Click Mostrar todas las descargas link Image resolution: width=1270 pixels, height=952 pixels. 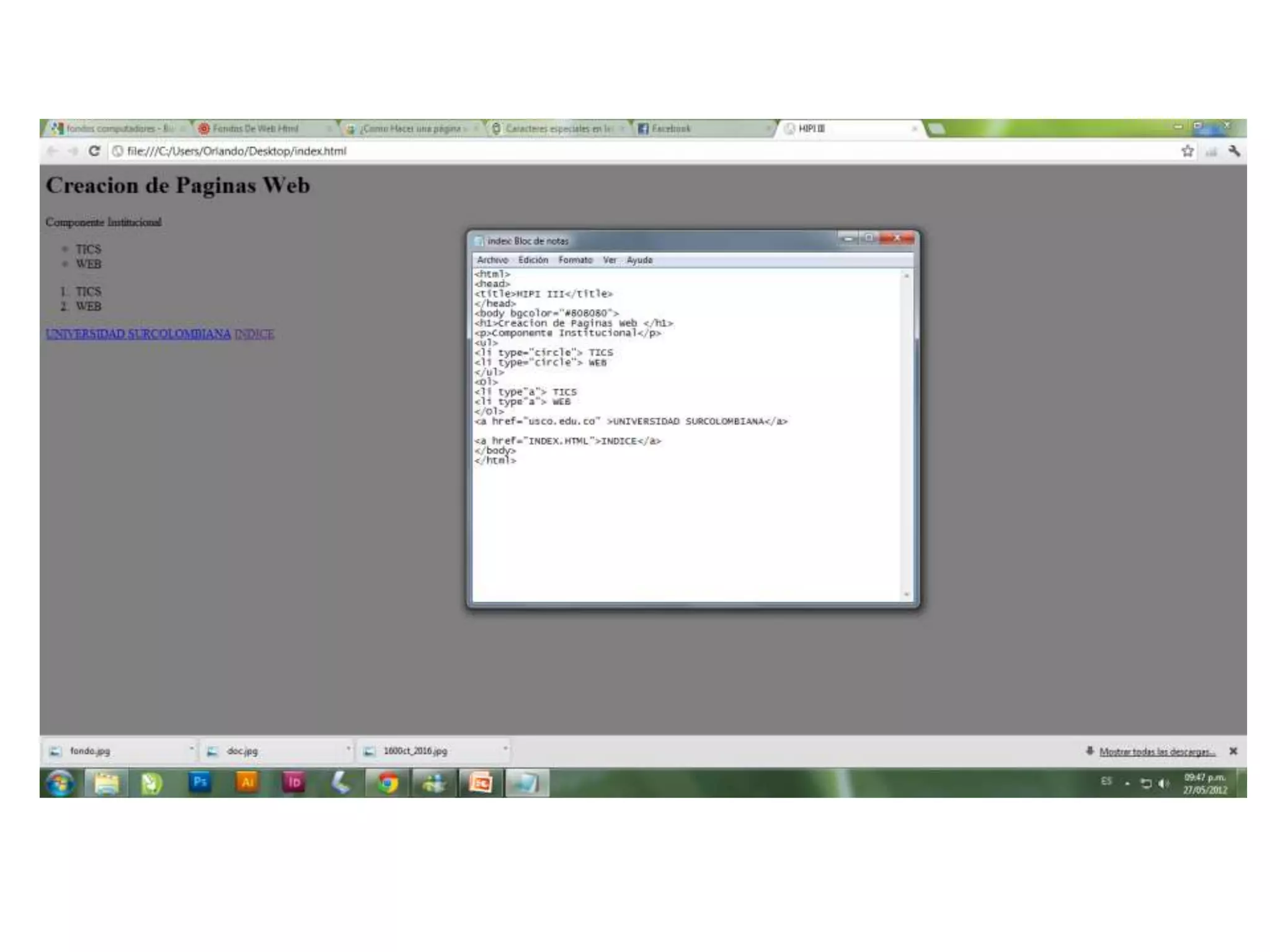(x=1157, y=752)
